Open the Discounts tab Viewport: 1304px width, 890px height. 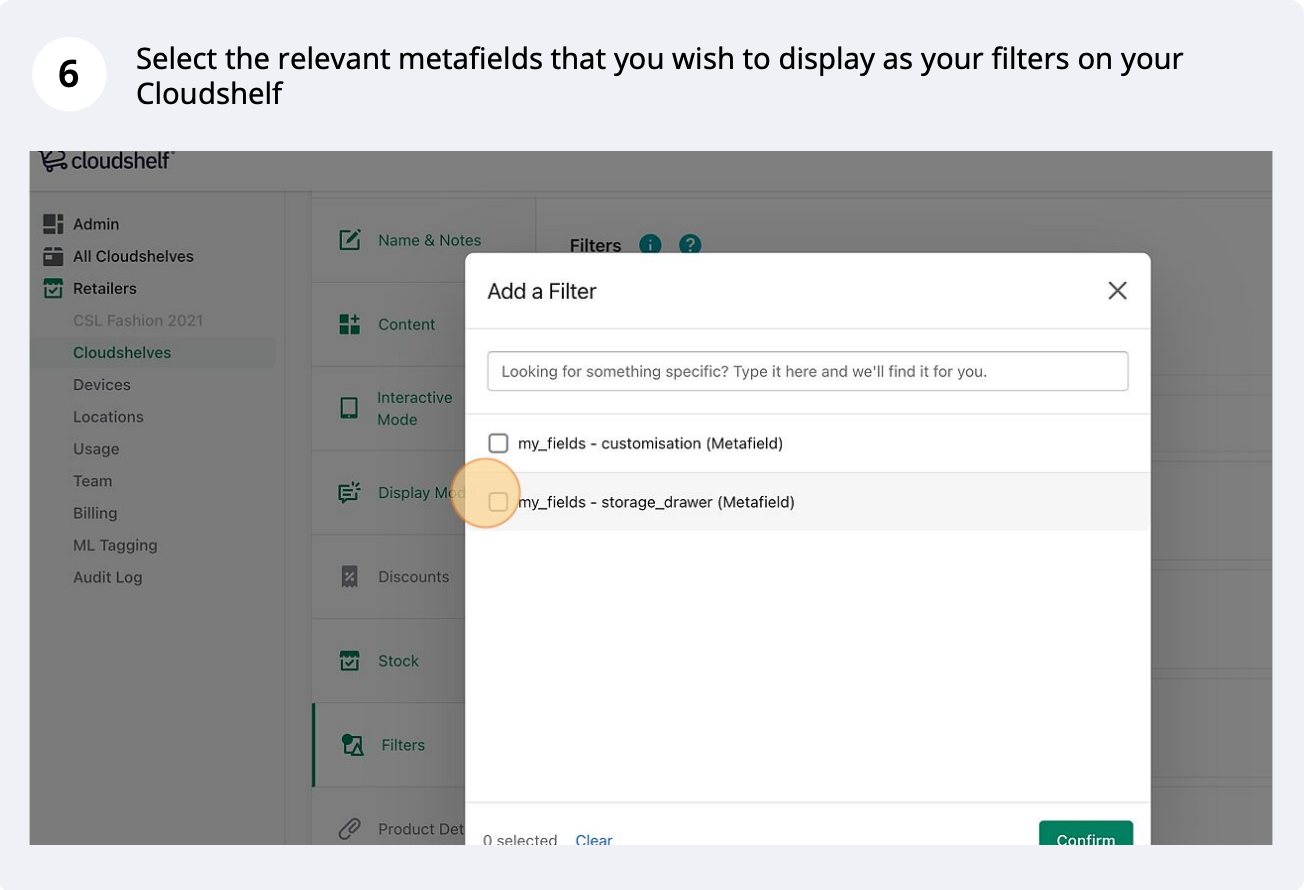(413, 576)
